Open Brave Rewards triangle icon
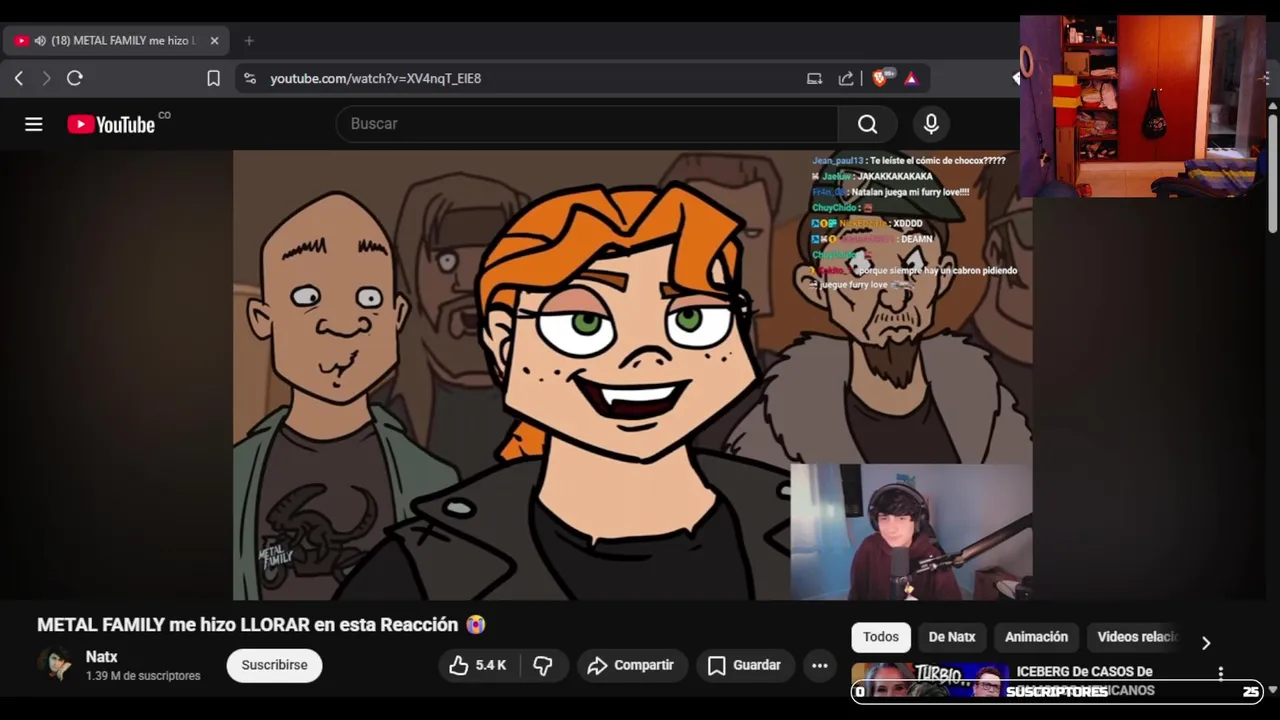Image resolution: width=1280 pixels, height=720 pixels. pos(911,78)
